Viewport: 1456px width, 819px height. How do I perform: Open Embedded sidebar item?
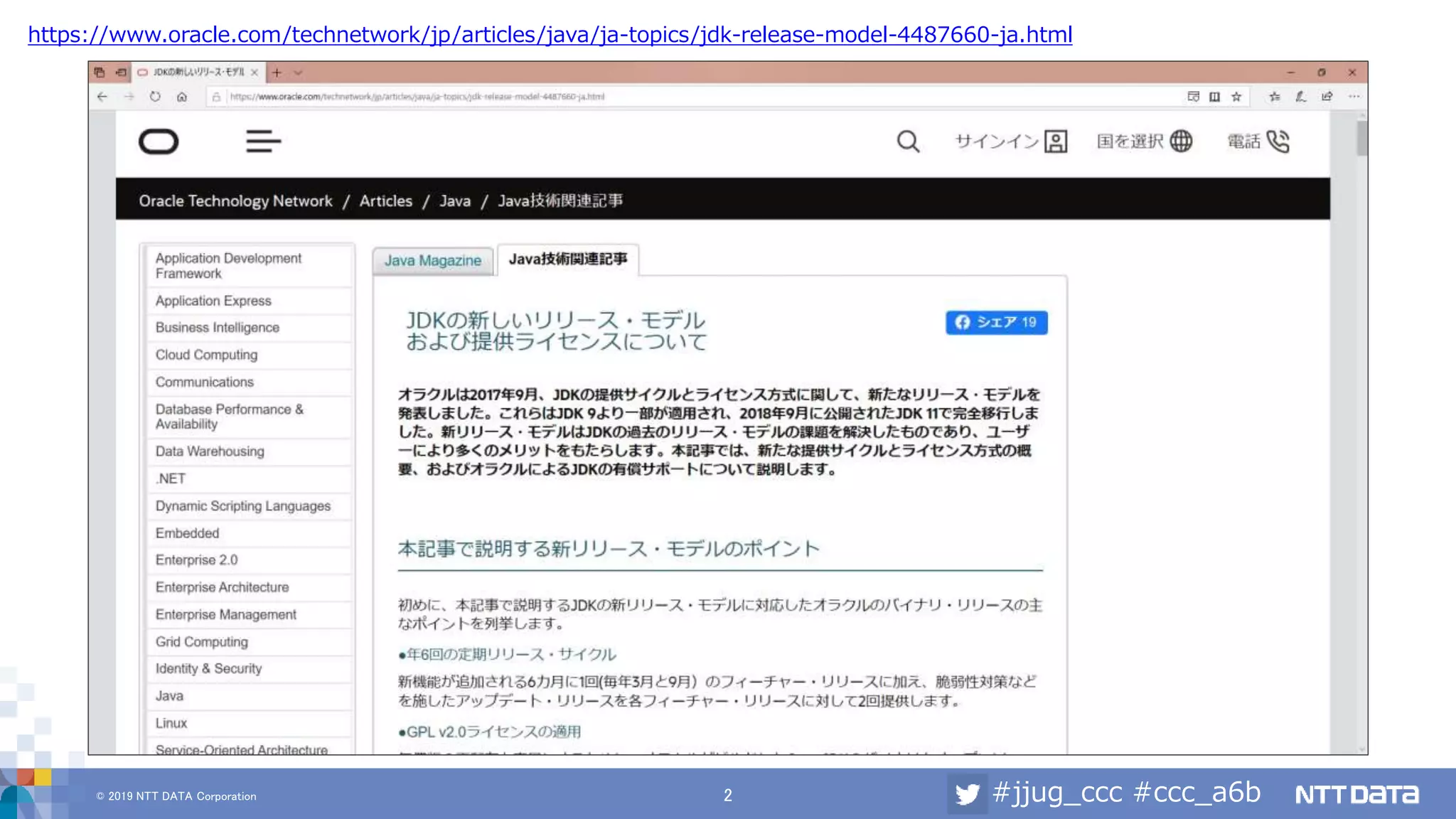click(249, 533)
